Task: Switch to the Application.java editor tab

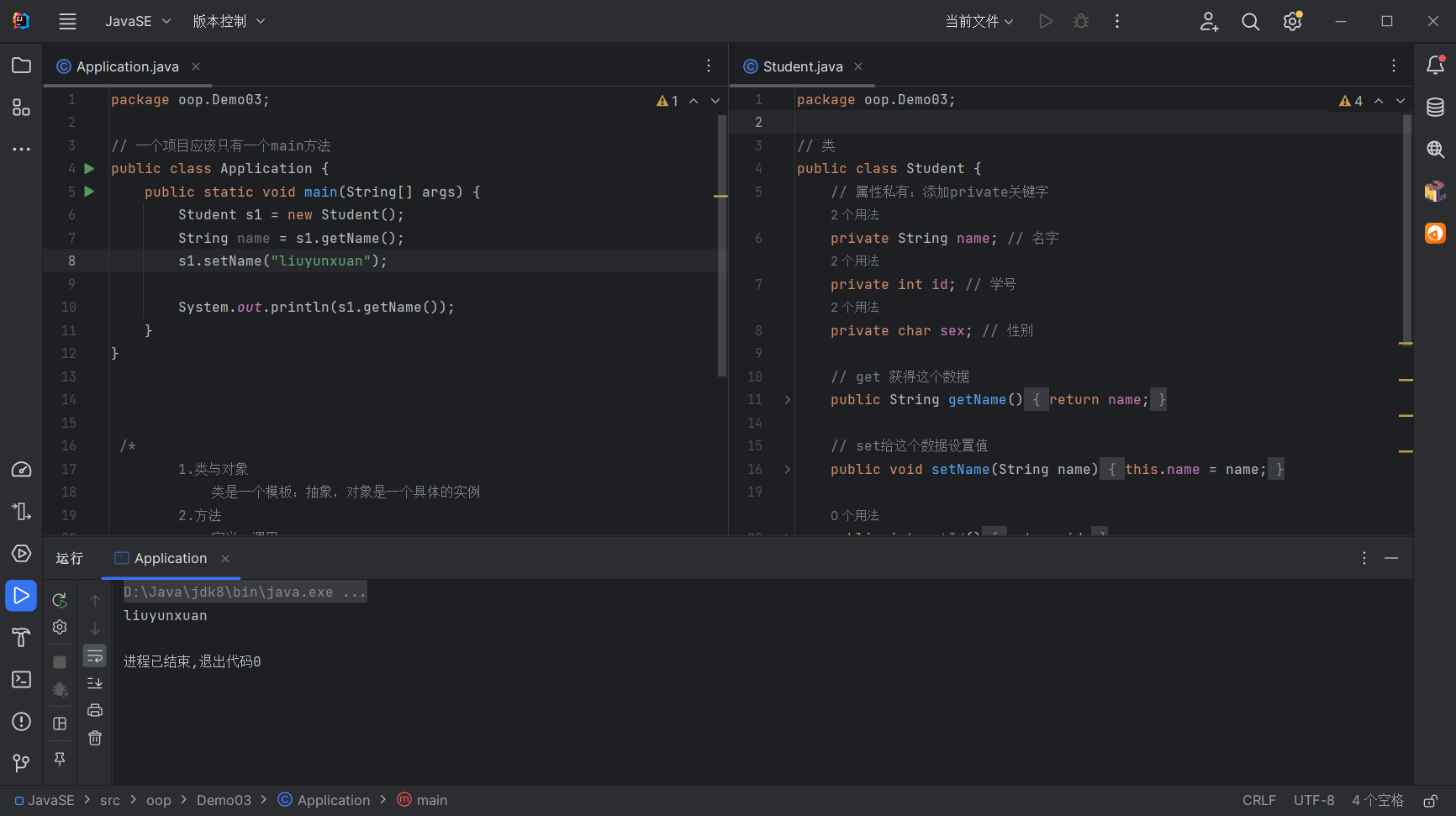Action: pyautogui.click(x=127, y=66)
